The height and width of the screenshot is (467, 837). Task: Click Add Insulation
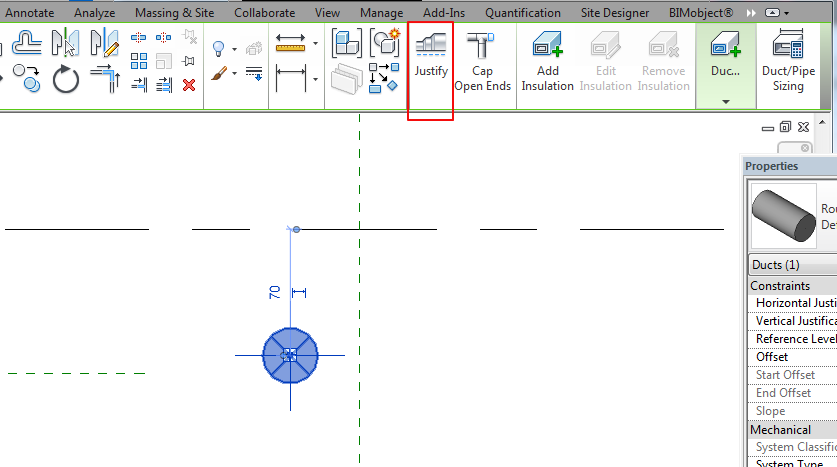[x=547, y=61]
